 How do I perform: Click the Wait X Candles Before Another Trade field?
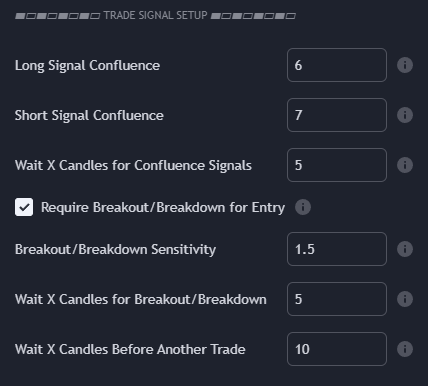(337, 349)
